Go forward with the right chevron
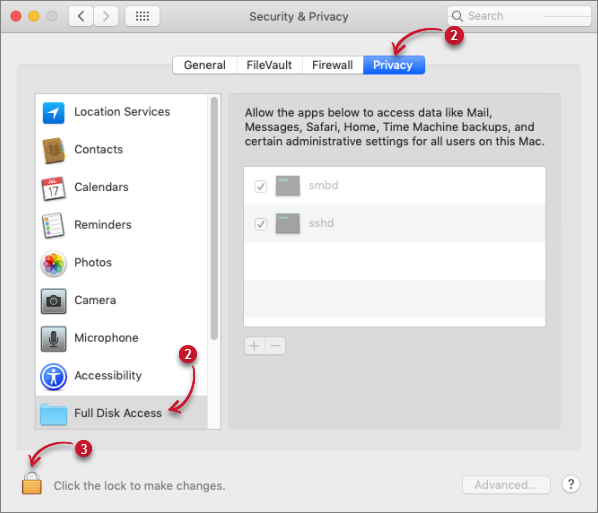 click(x=106, y=16)
